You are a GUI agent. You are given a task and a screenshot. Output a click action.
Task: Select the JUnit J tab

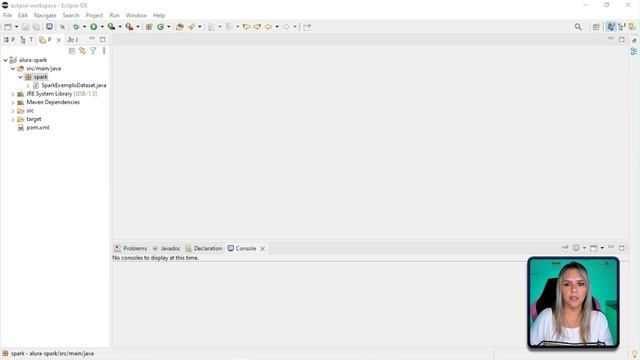click(73, 40)
